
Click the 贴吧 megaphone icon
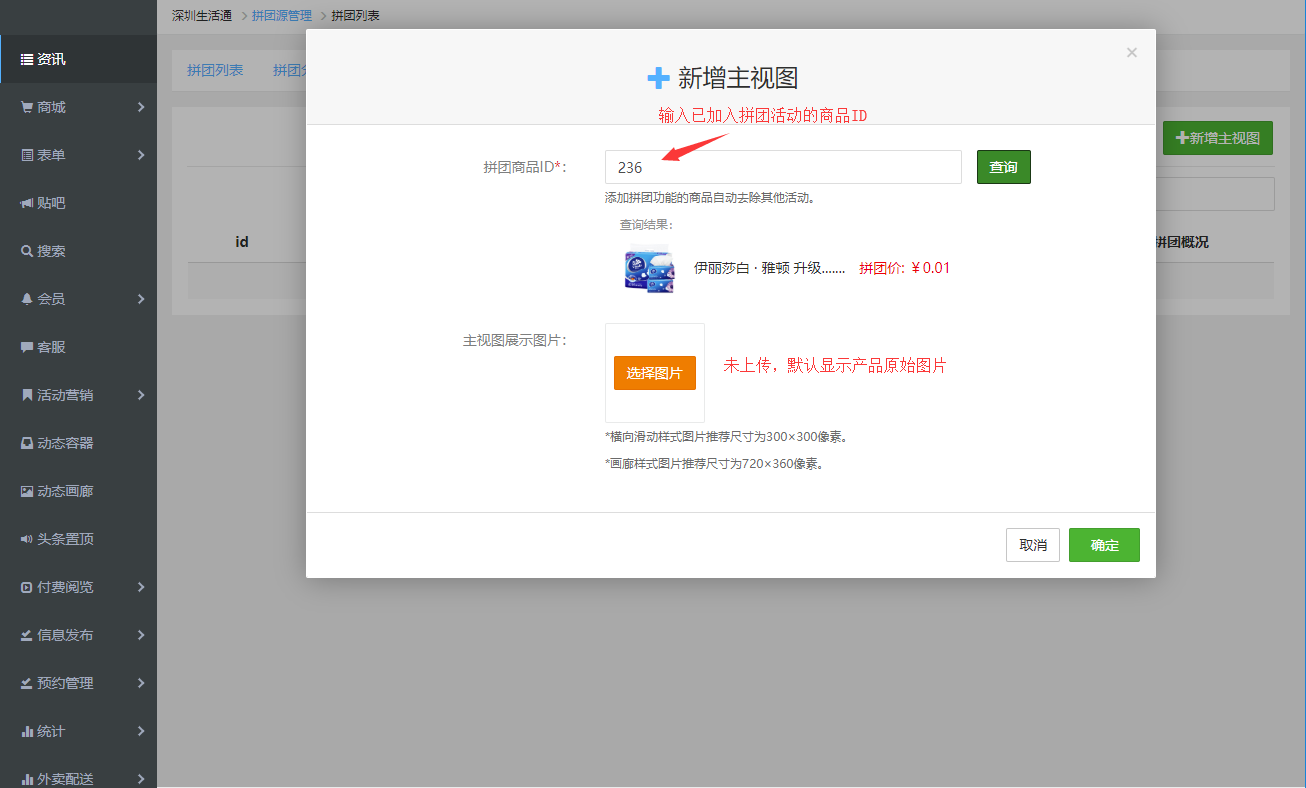[x=27, y=203]
